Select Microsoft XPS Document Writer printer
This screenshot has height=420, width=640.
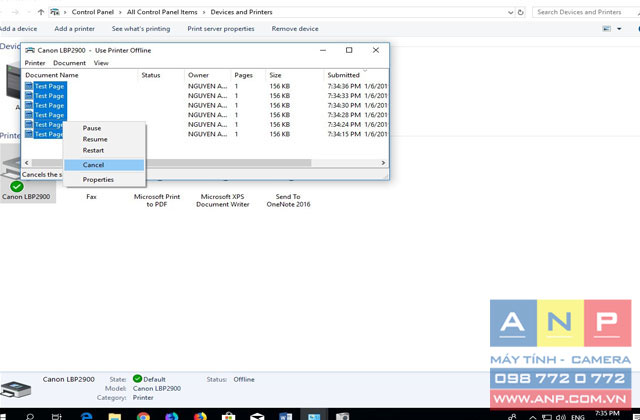[x=222, y=200]
